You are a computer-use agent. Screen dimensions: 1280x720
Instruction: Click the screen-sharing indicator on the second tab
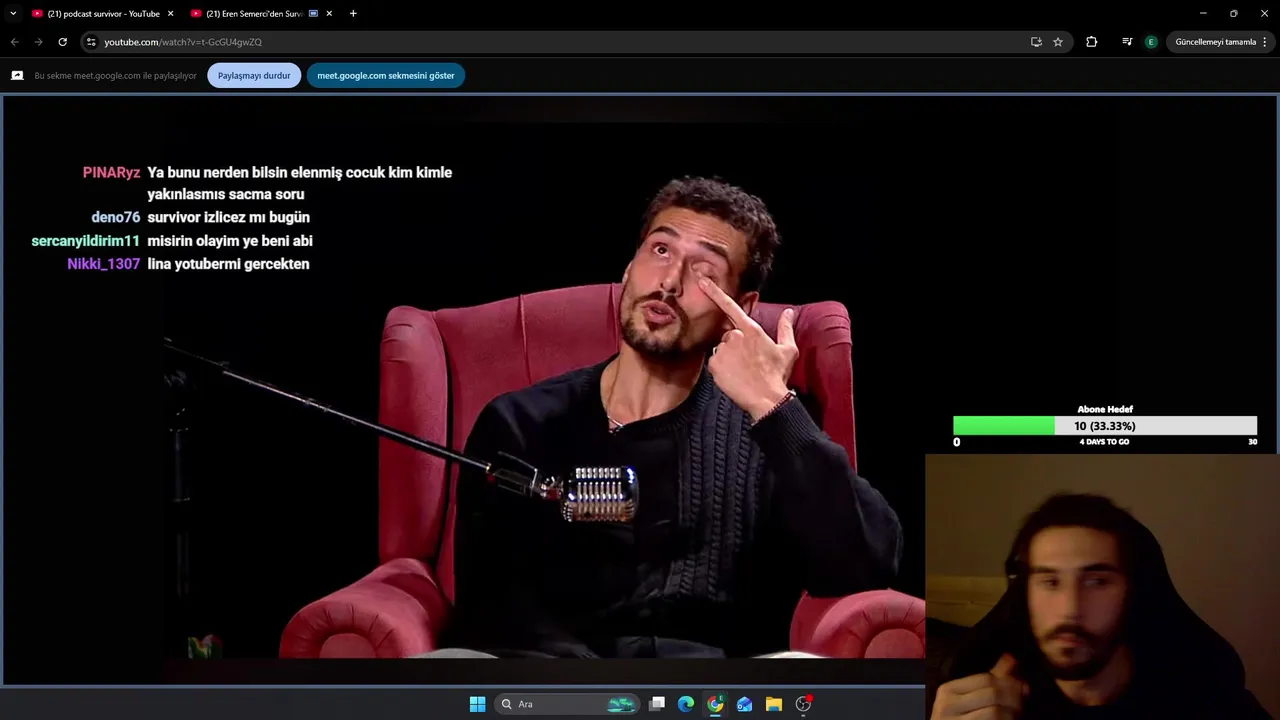313,14
